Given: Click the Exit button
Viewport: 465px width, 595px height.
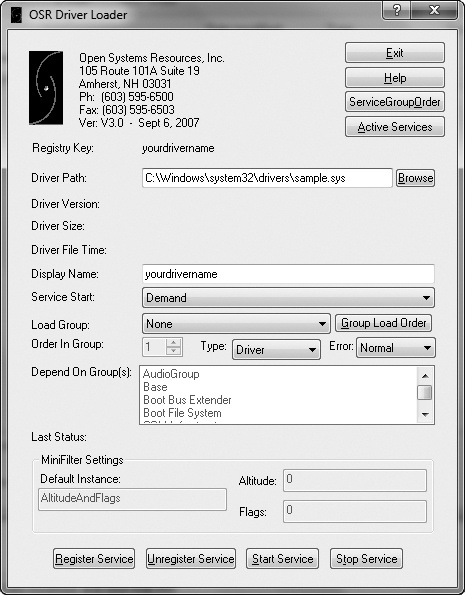Looking at the screenshot, I should [x=394, y=53].
